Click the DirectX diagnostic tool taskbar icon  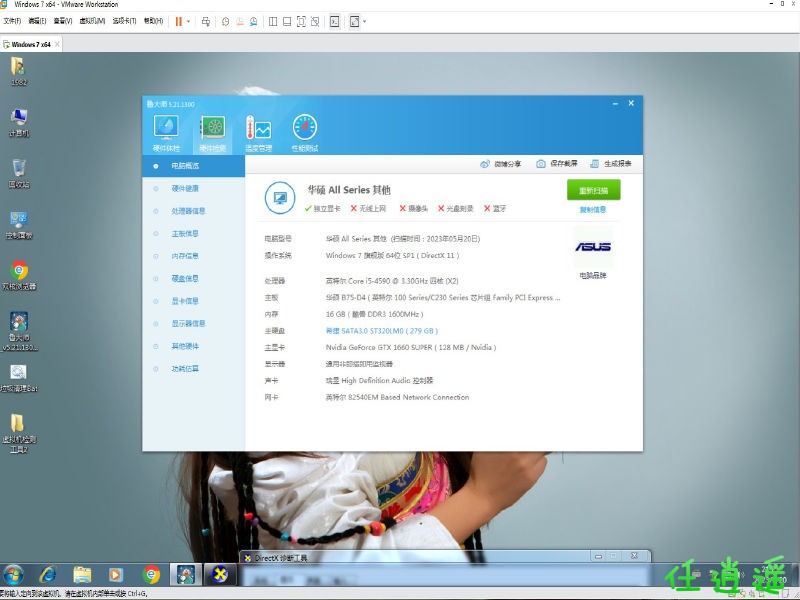click(x=220, y=575)
